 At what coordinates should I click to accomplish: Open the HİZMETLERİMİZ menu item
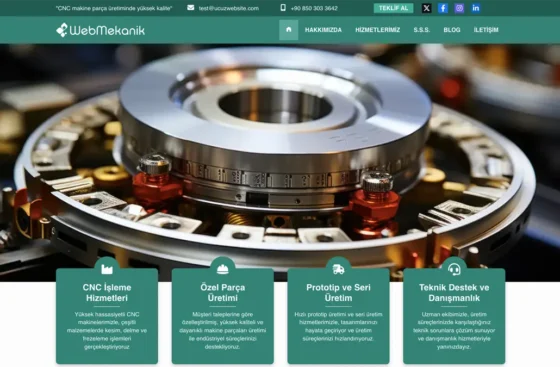(x=378, y=30)
